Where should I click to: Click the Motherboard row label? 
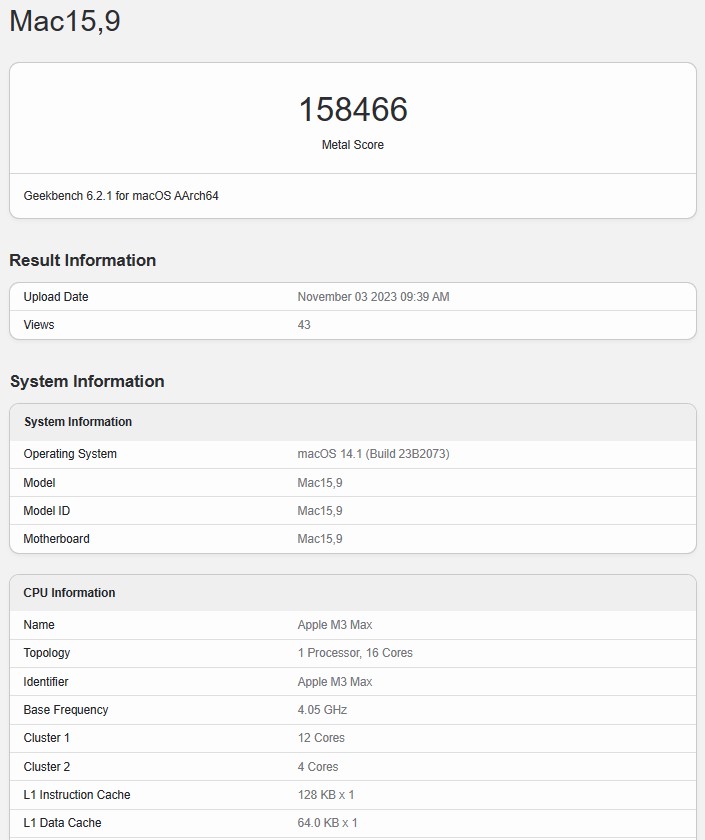57,539
